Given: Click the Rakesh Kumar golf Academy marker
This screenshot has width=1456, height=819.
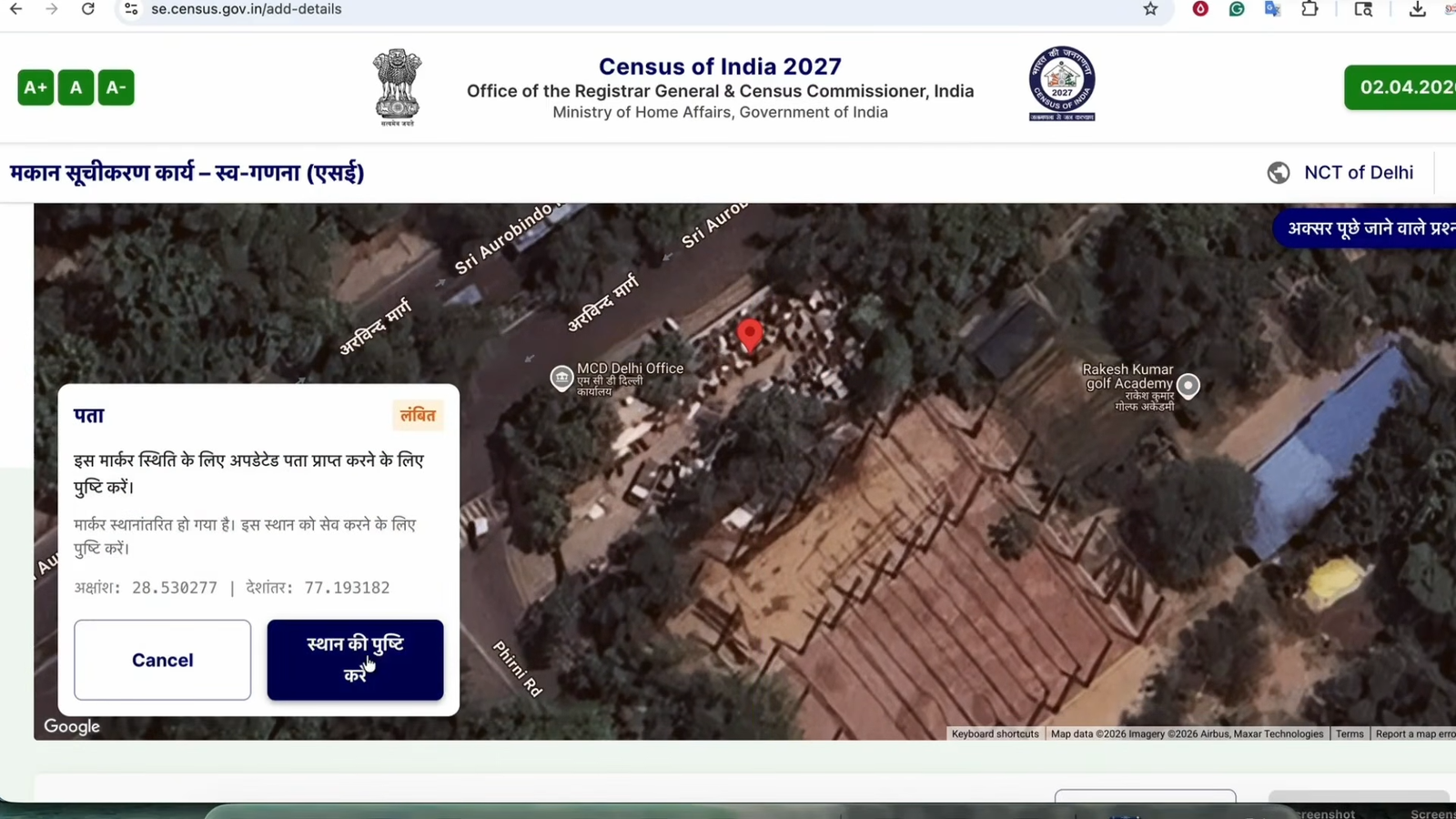Looking at the screenshot, I should tap(1188, 387).
